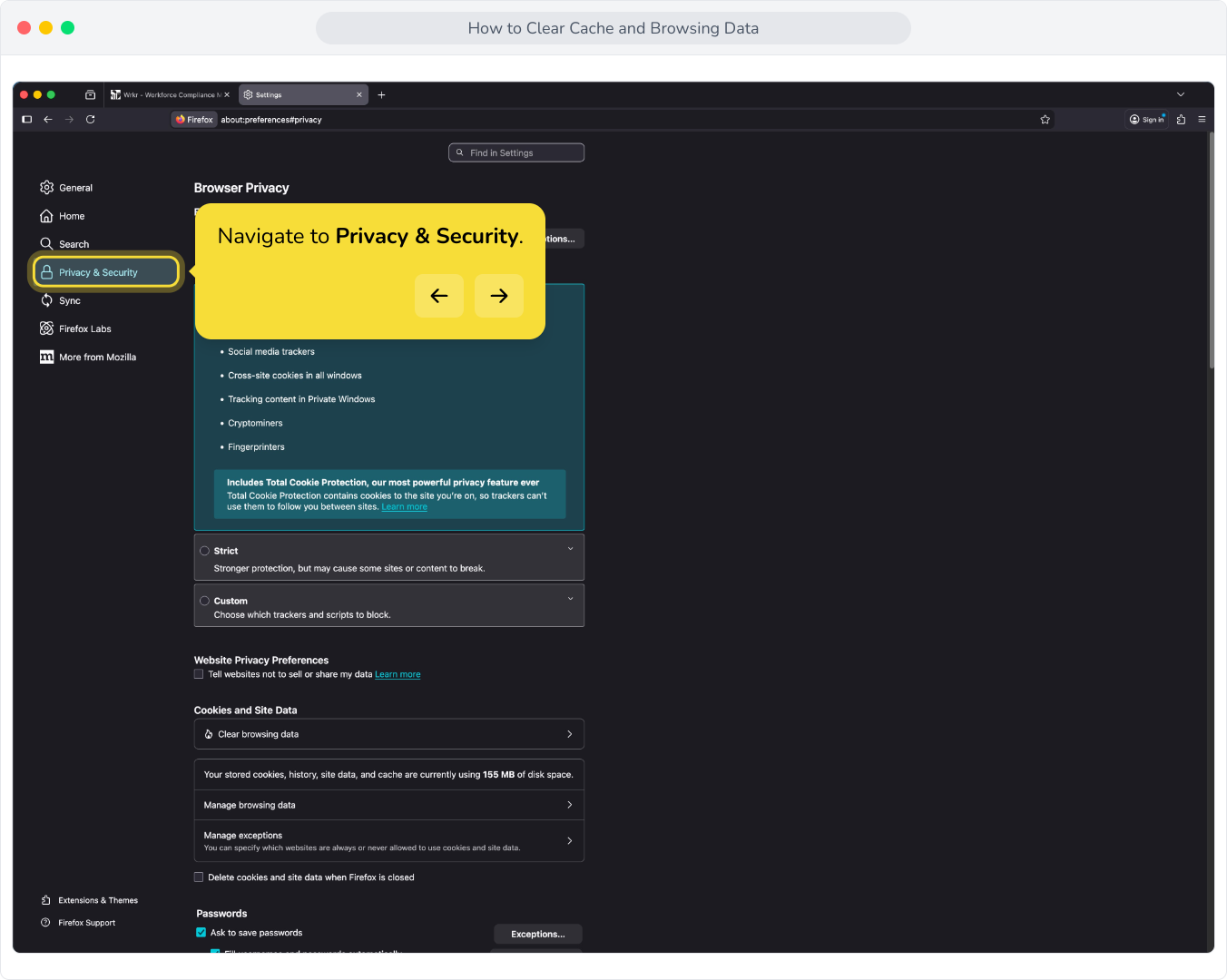Click the passwords Exceptions button
1227x980 pixels.
click(x=538, y=934)
